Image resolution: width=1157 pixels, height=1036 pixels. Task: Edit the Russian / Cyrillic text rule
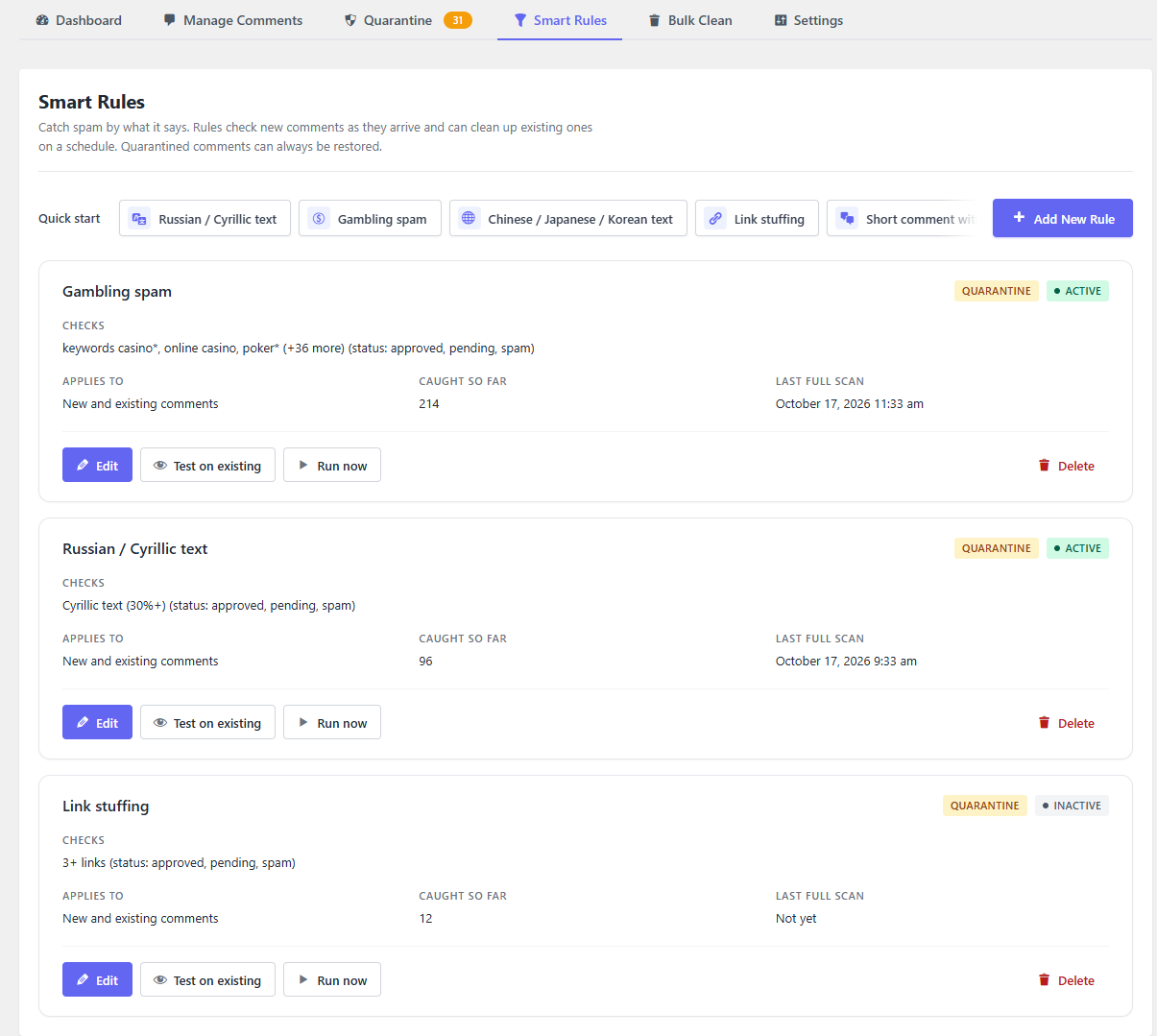pyautogui.click(x=97, y=722)
